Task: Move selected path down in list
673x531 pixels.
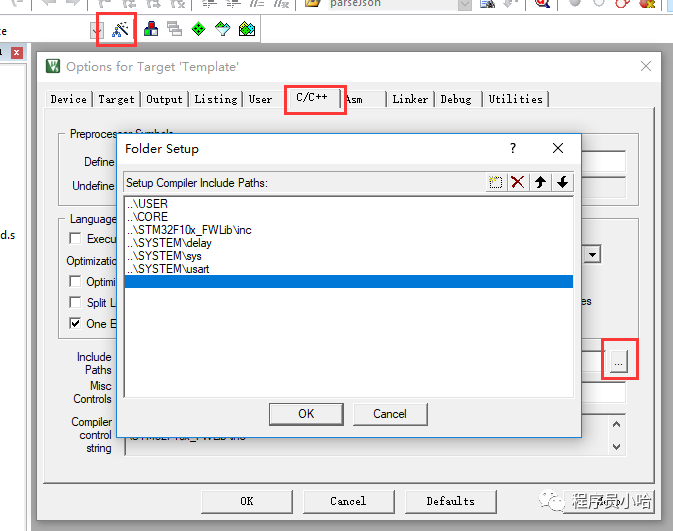Action: coord(563,182)
